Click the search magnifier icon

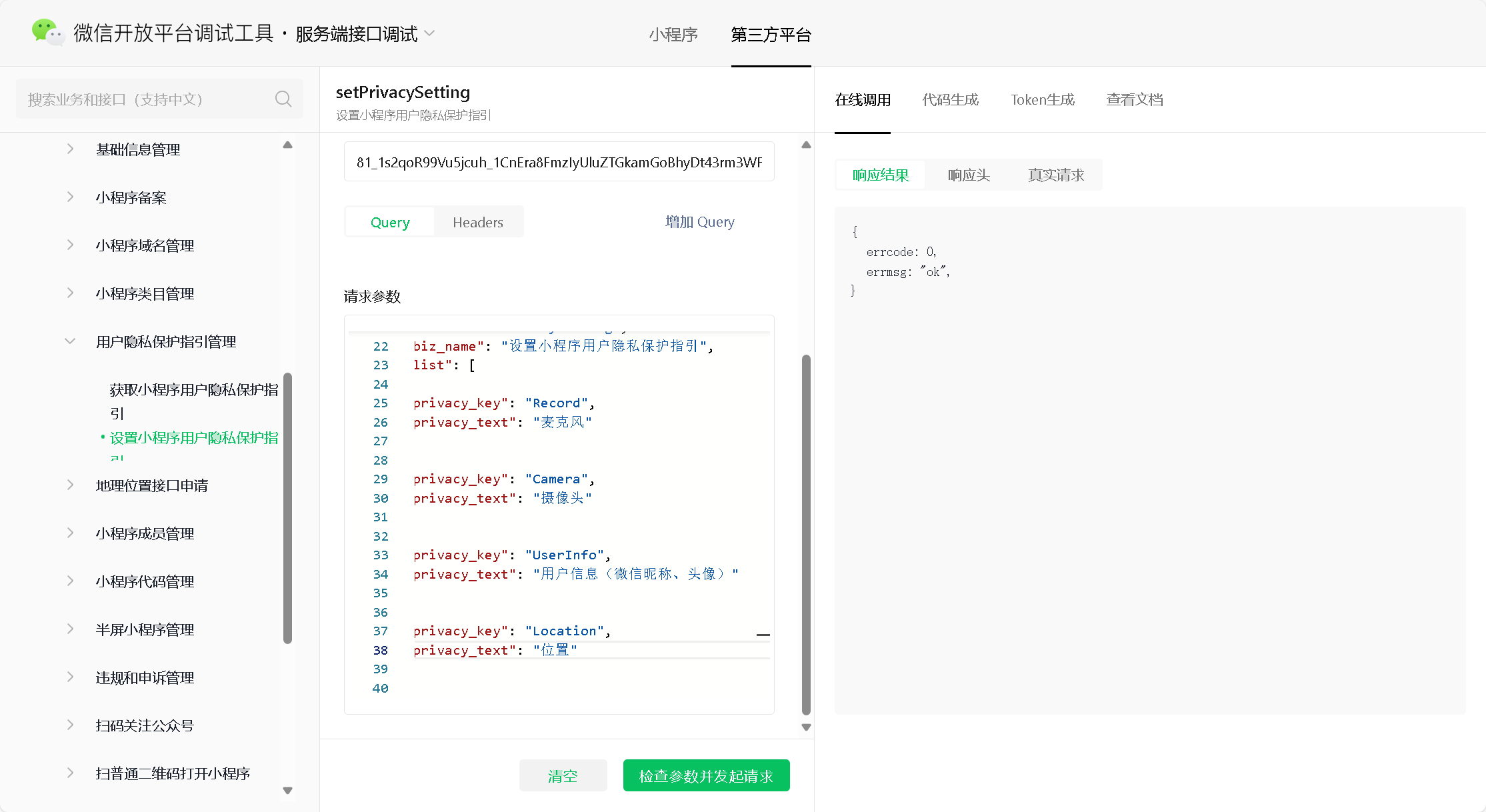[x=283, y=99]
